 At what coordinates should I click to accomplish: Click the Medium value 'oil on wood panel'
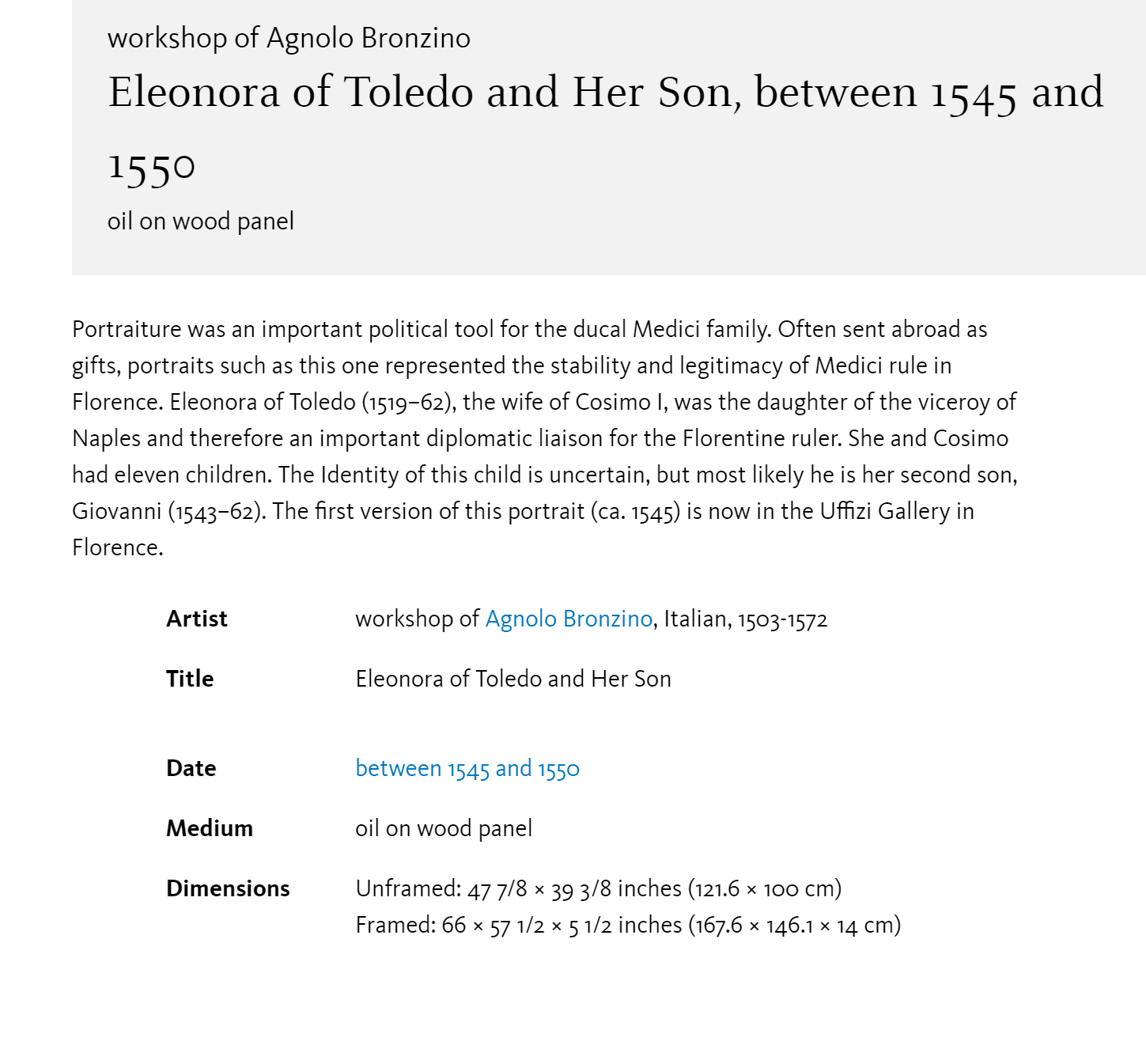(444, 828)
